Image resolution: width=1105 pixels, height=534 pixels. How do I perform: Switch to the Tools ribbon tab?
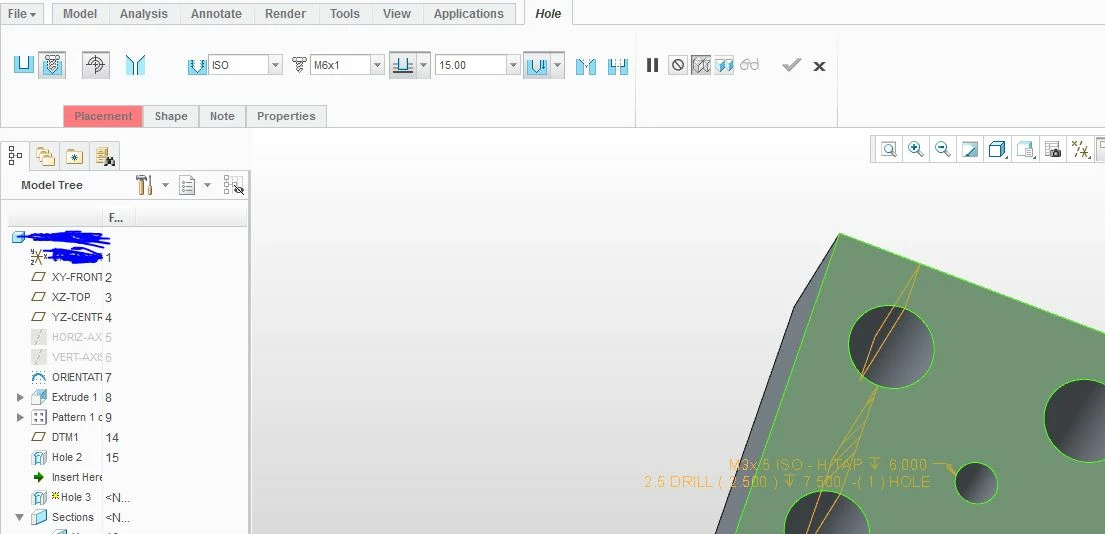pos(345,13)
